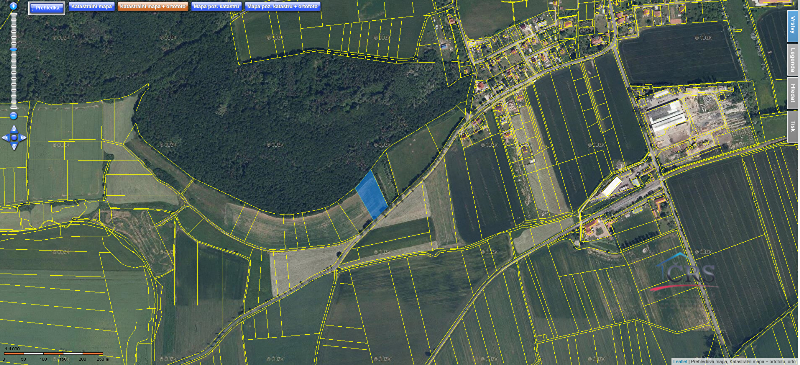Open the Legenda side tab
Image resolution: width=800 pixels, height=365 pixels.
coord(792,59)
